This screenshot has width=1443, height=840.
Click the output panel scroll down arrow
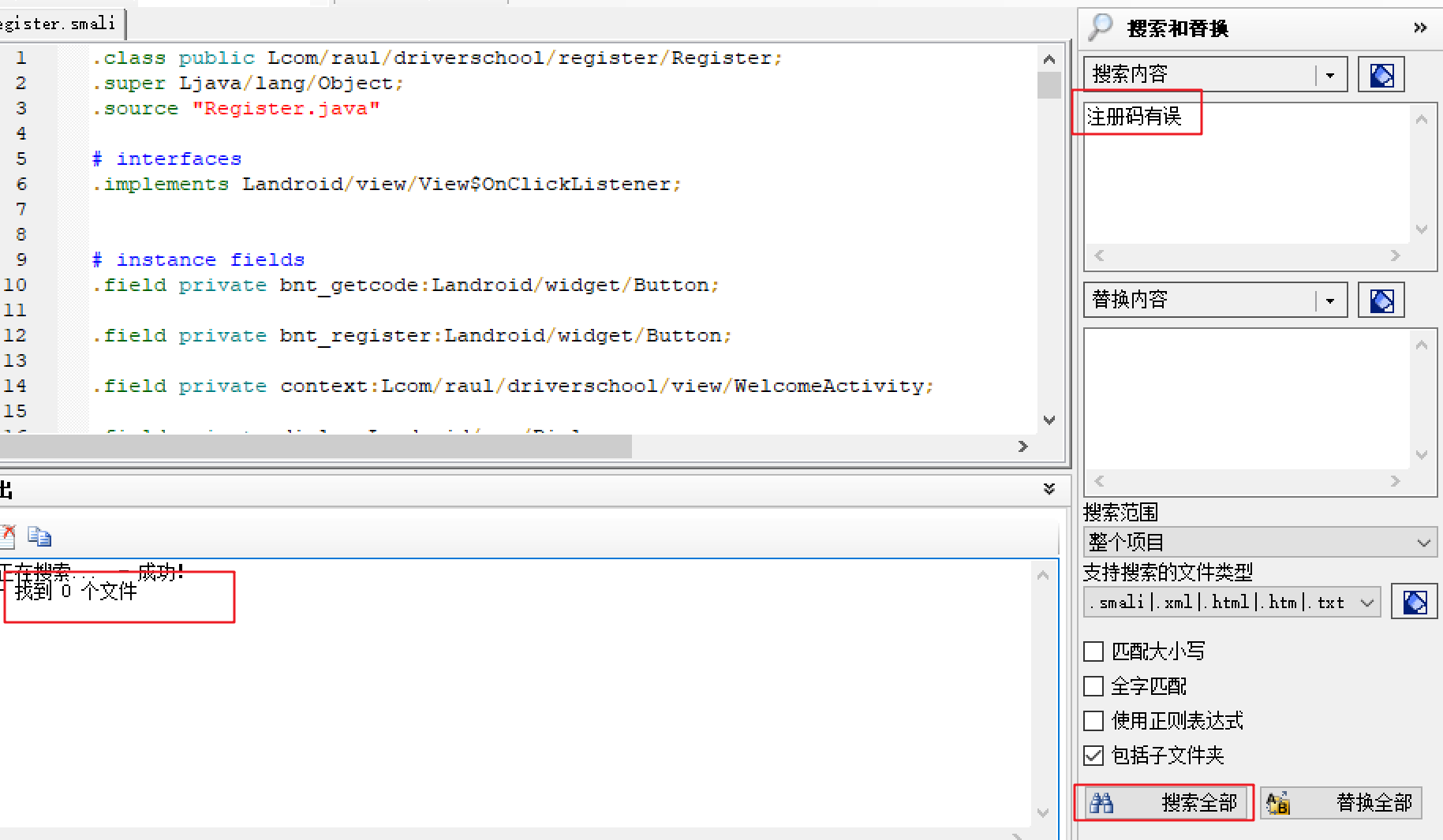(1043, 812)
